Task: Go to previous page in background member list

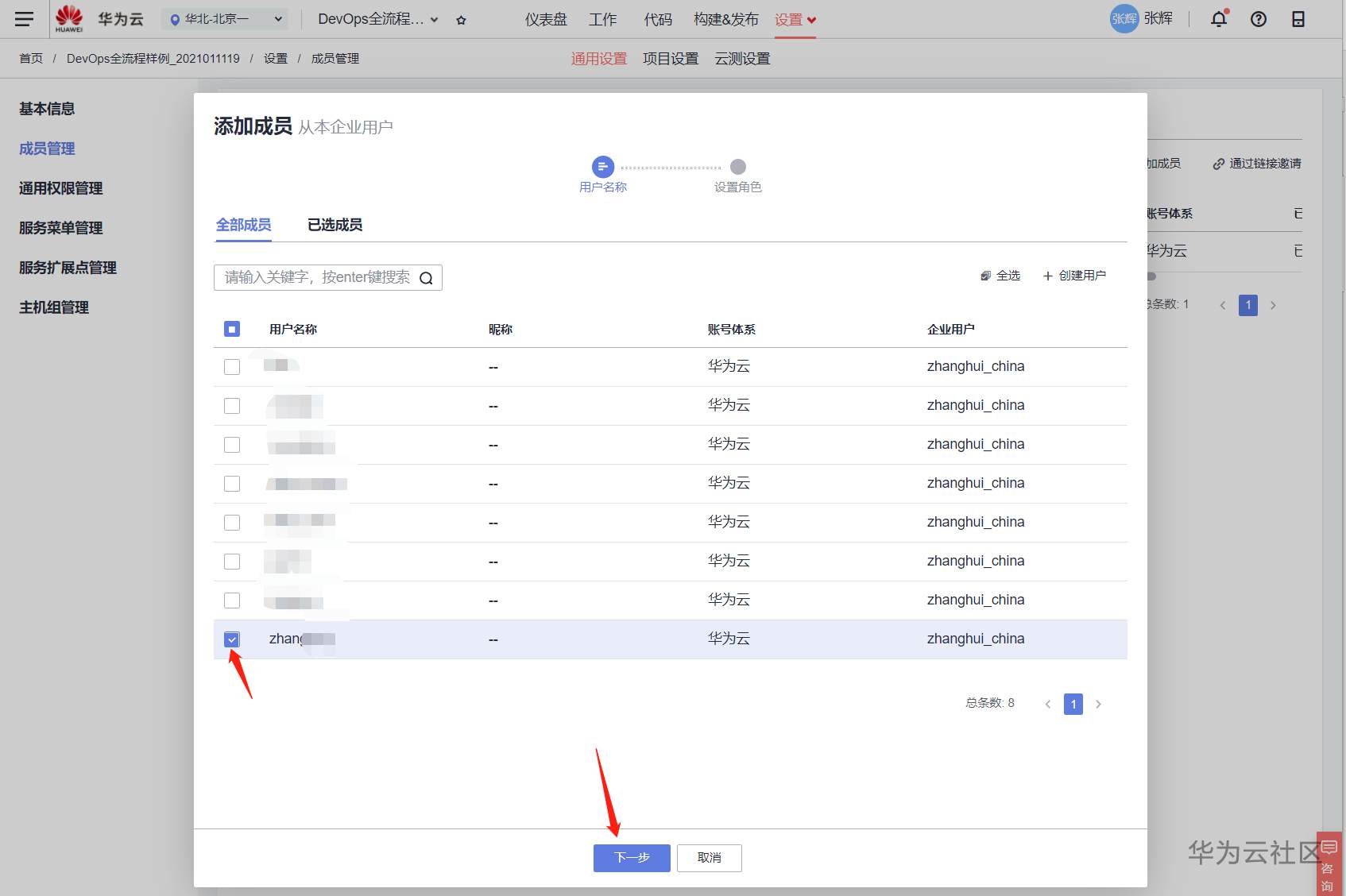Action: 1223,305
